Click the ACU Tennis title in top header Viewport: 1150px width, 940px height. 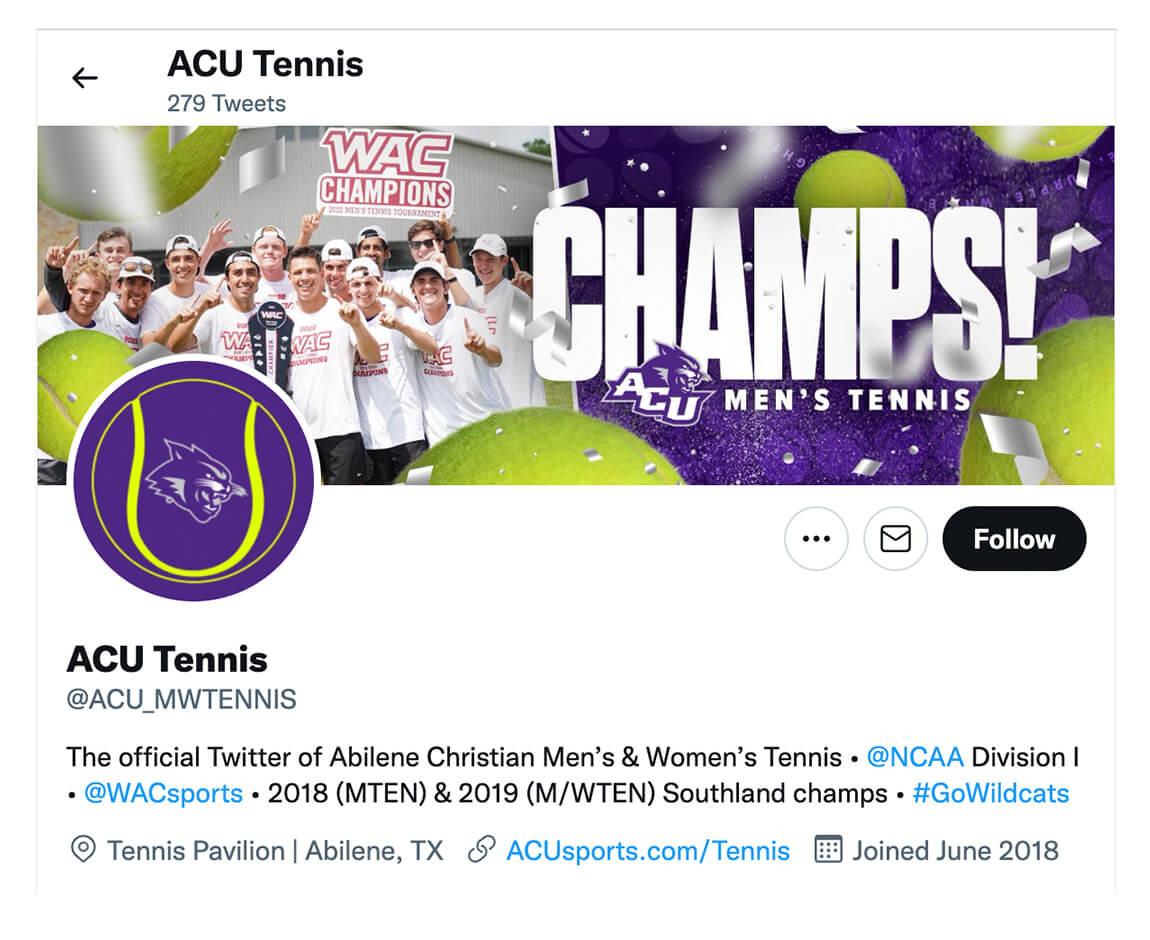(265, 65)
